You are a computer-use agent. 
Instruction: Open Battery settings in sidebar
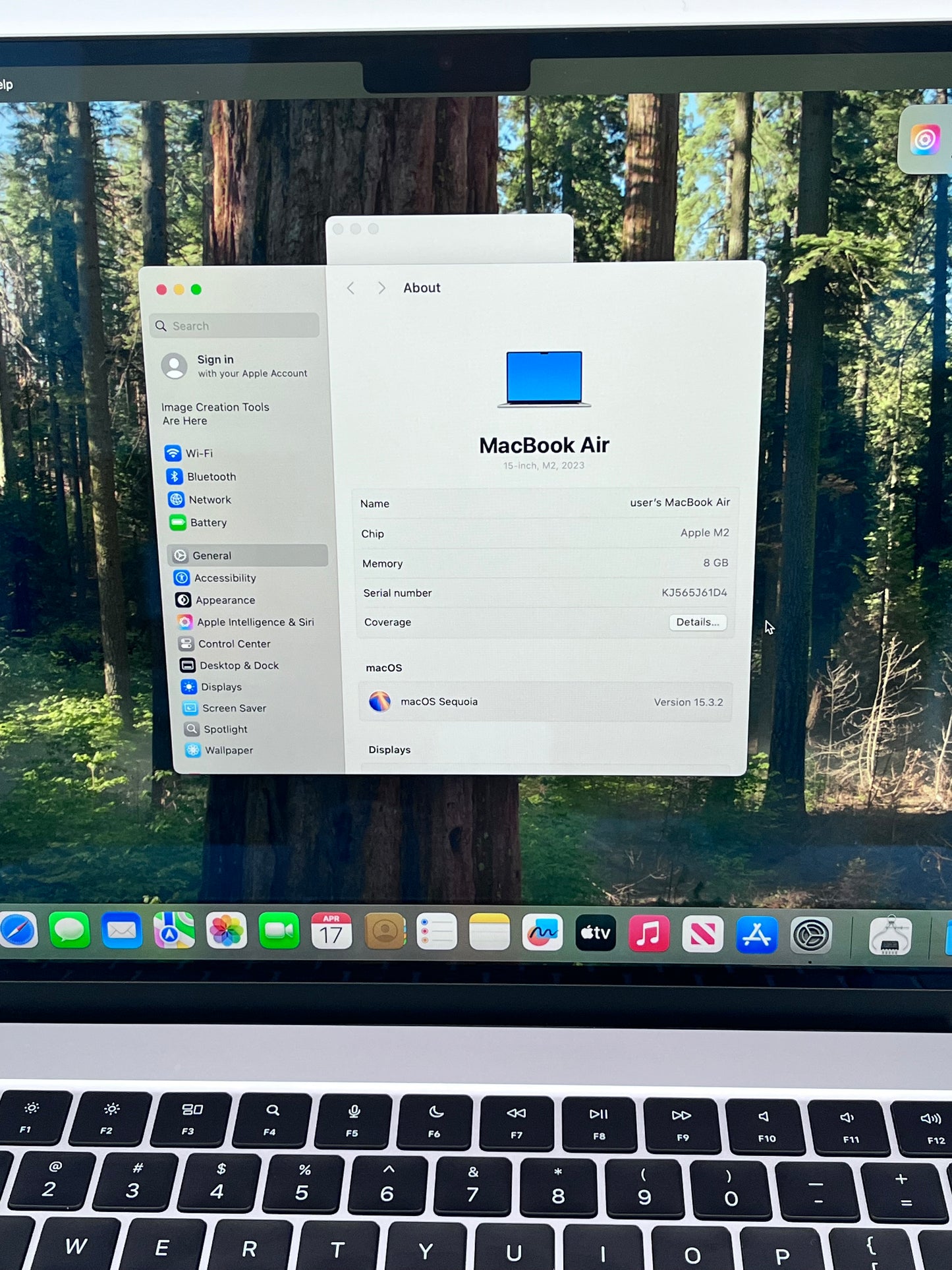tap(198, 523)
